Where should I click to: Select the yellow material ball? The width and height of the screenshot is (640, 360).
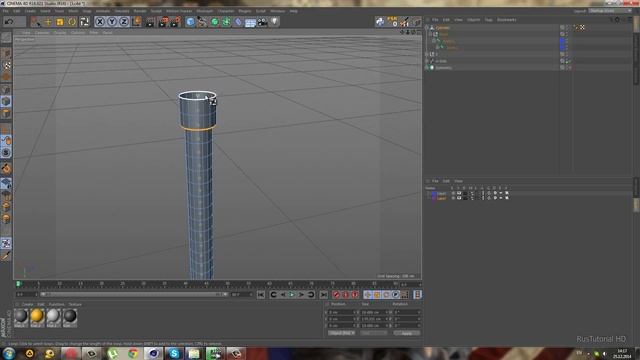click(37, 317)
